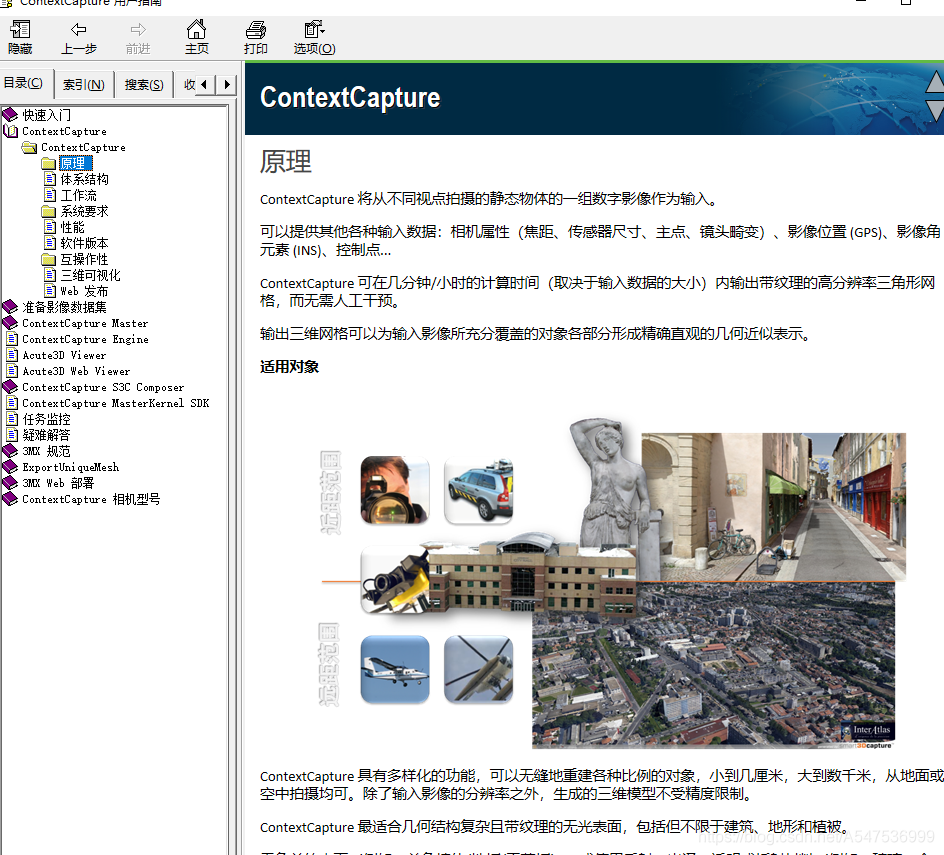Image resolution: width=944 pixels, height=855 pixels.
Task: Open the ContextCapture MasterKernel SDK topic
Action: (116, 403)
